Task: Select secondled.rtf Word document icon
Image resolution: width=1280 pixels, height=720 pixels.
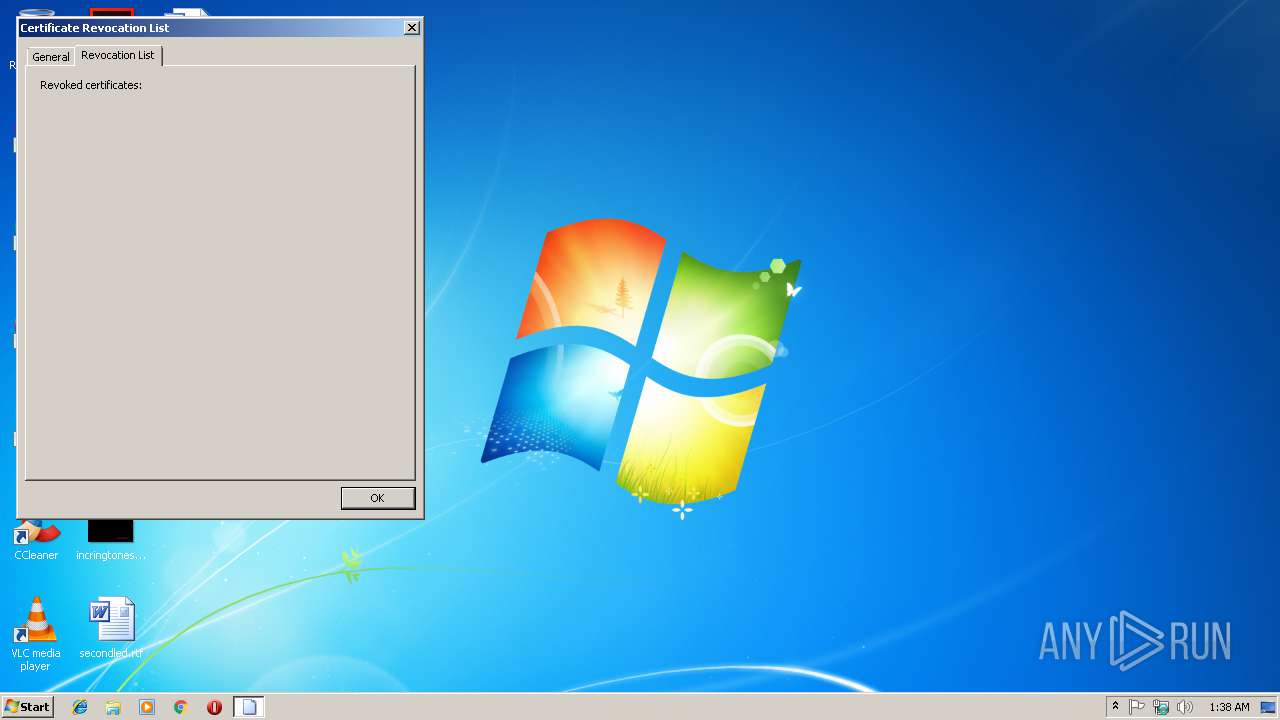Action: [x=111, y=628]
